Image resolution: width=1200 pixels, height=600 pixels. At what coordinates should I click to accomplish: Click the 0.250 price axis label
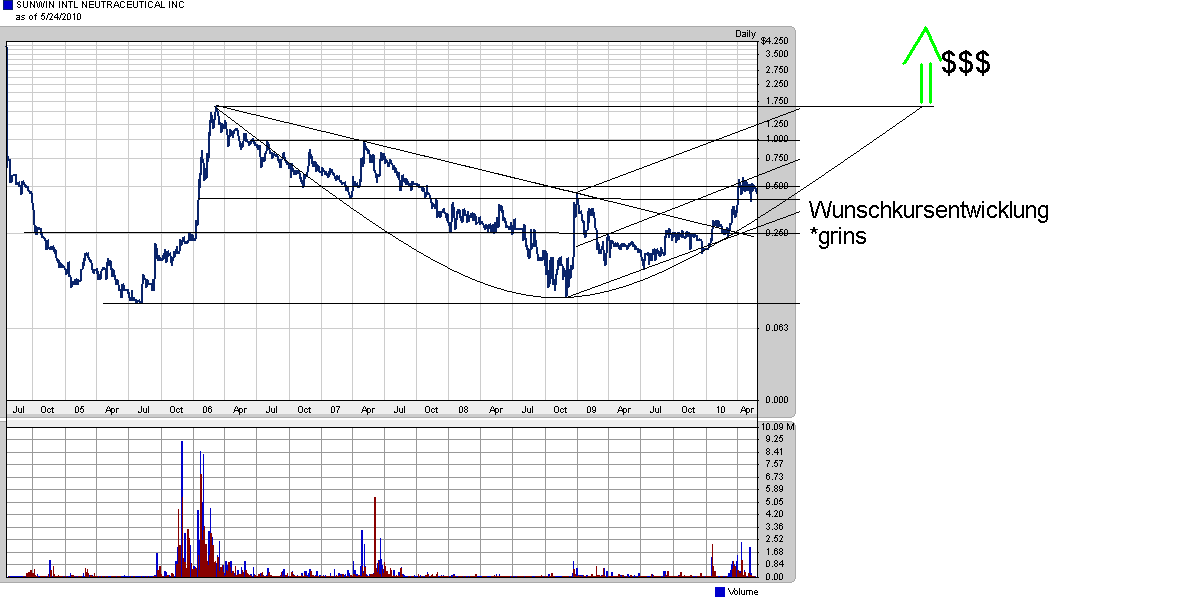pyautogui.click(x=776, y=233)
